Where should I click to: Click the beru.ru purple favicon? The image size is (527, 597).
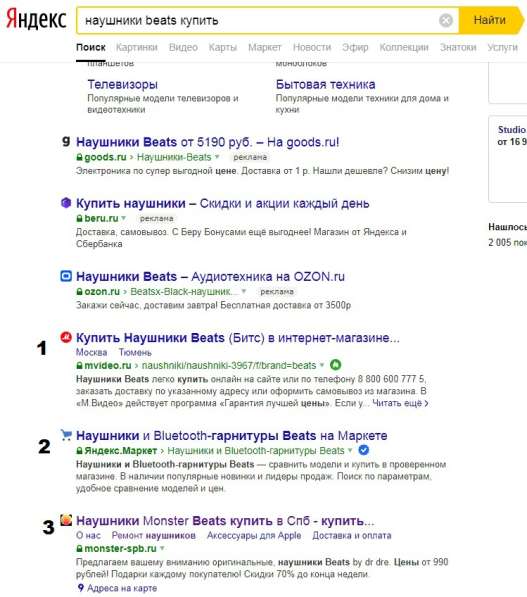click(66, 203)
